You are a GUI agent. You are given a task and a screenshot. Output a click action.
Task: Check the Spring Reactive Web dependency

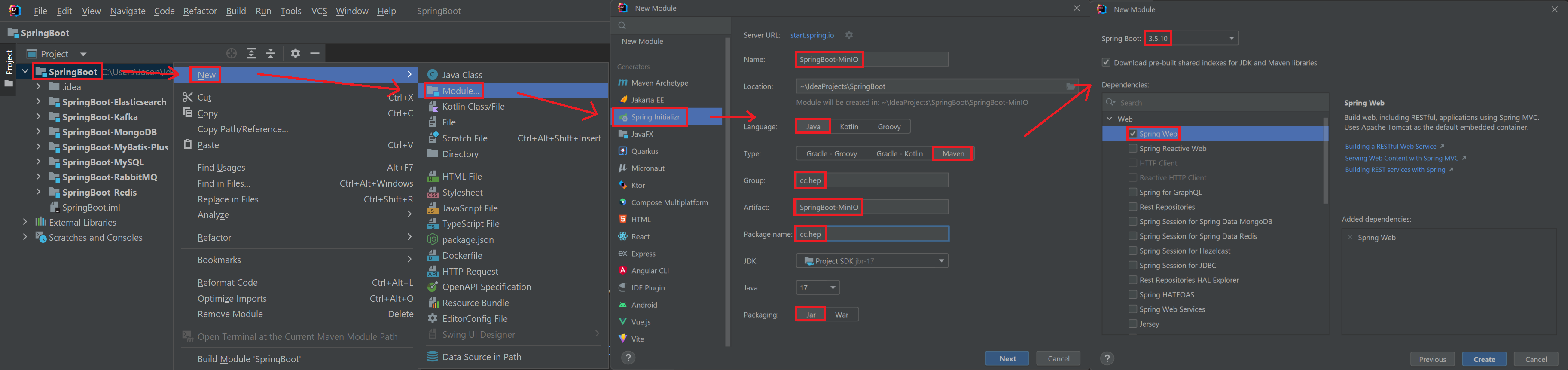[x=1133, y=149]
